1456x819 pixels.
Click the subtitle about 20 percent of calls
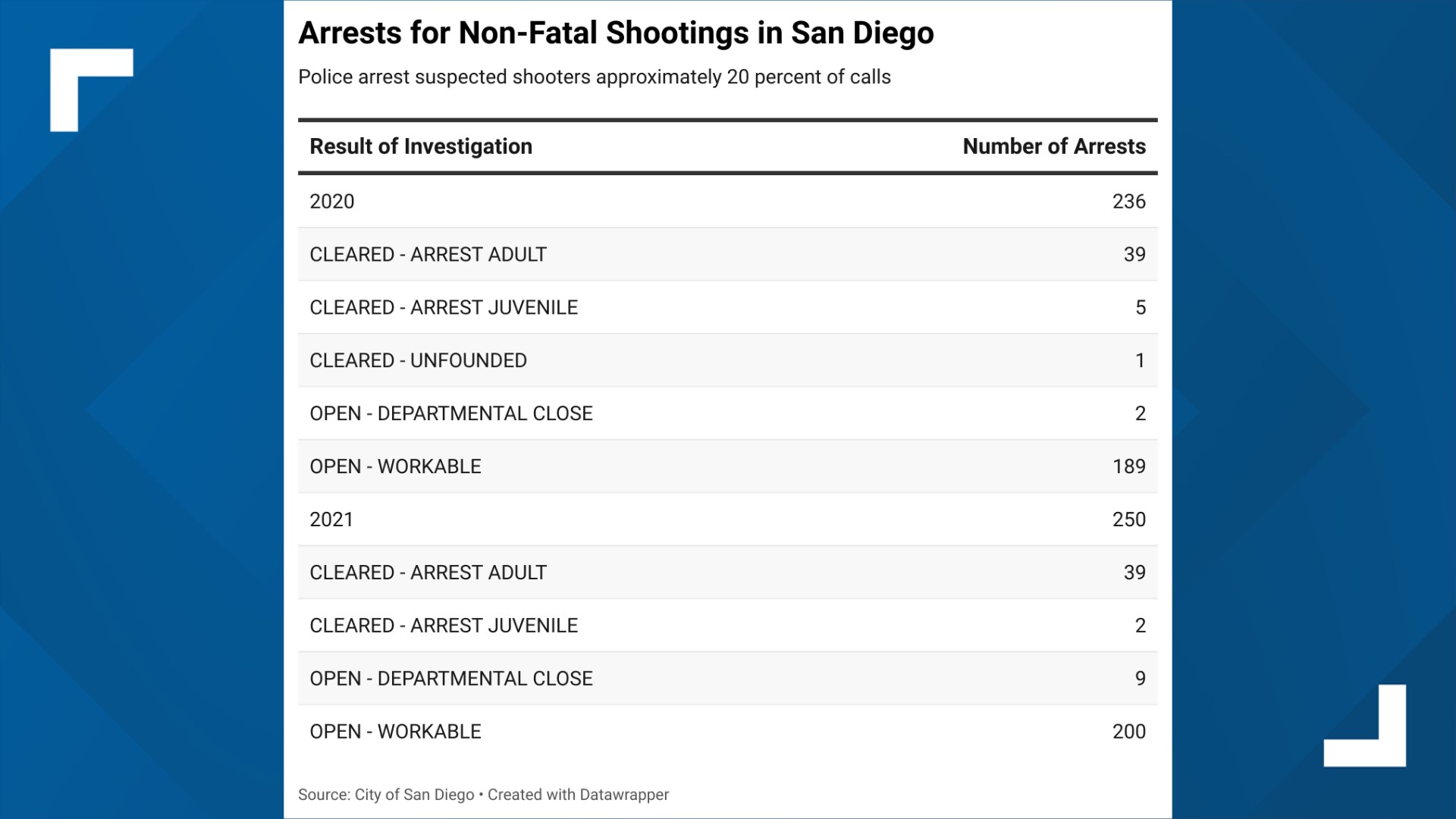pyautogui.click(x=595, y=77)
